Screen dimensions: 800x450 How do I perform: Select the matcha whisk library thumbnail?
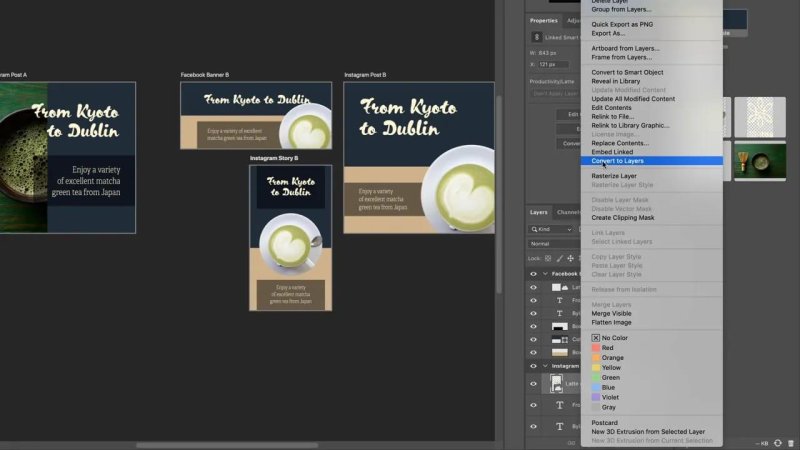pyautogui.click(x=760, y=161)
